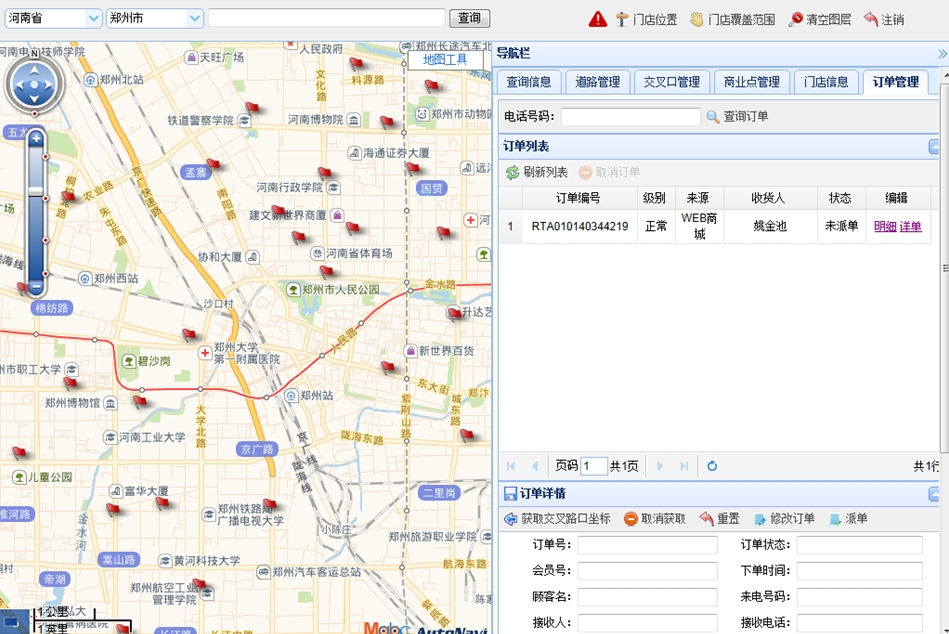Focus the 订单状态 field
The height and width of the screenshot is (634, 949).
[859, 545]
